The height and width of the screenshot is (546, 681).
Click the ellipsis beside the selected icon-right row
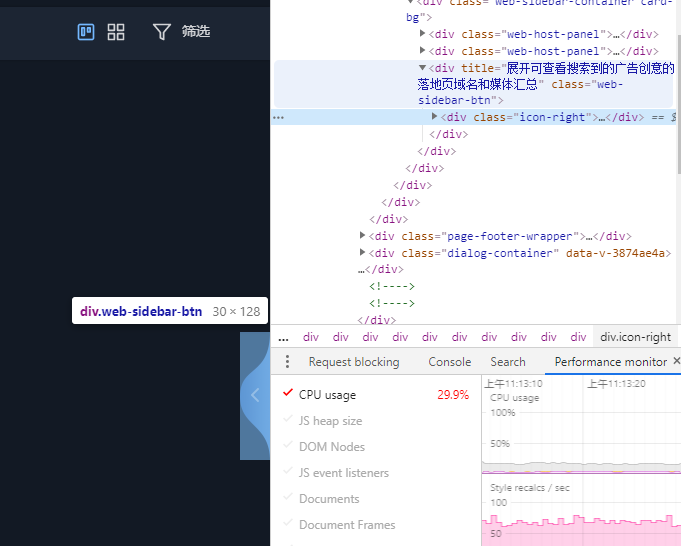pos(279,117)
